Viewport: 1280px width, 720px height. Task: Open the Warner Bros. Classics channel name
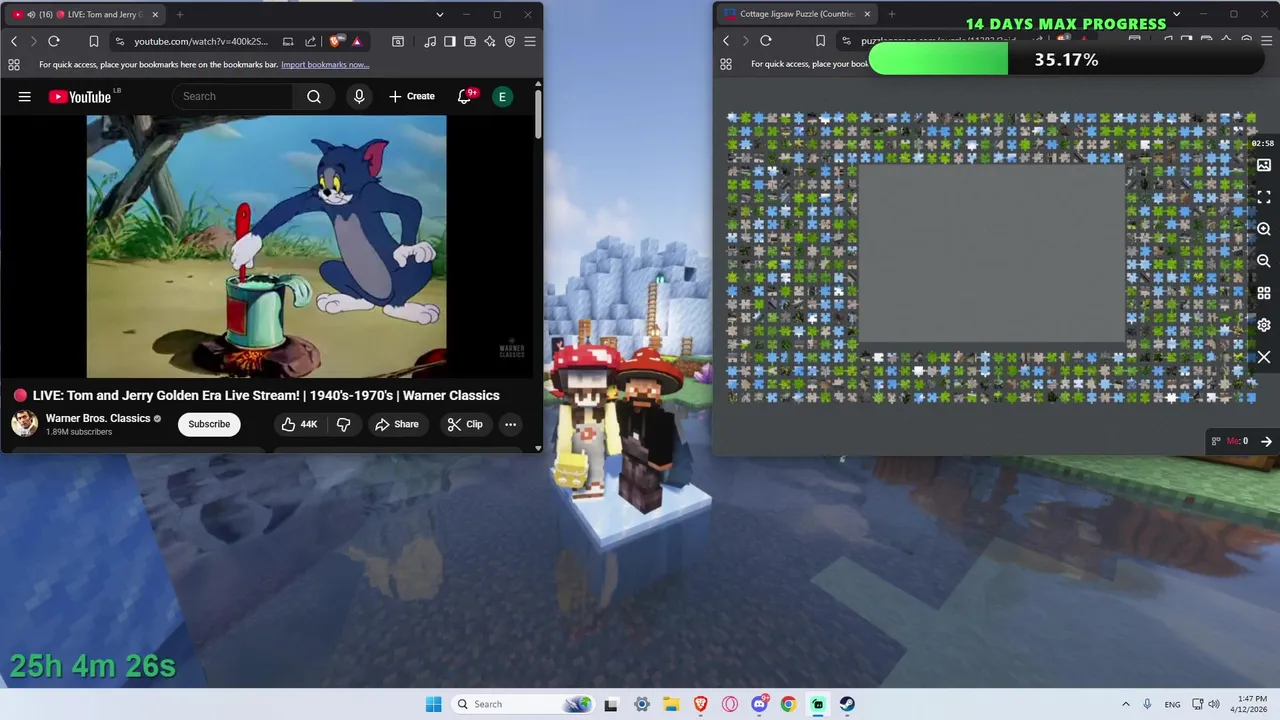(x=98, y=418)
